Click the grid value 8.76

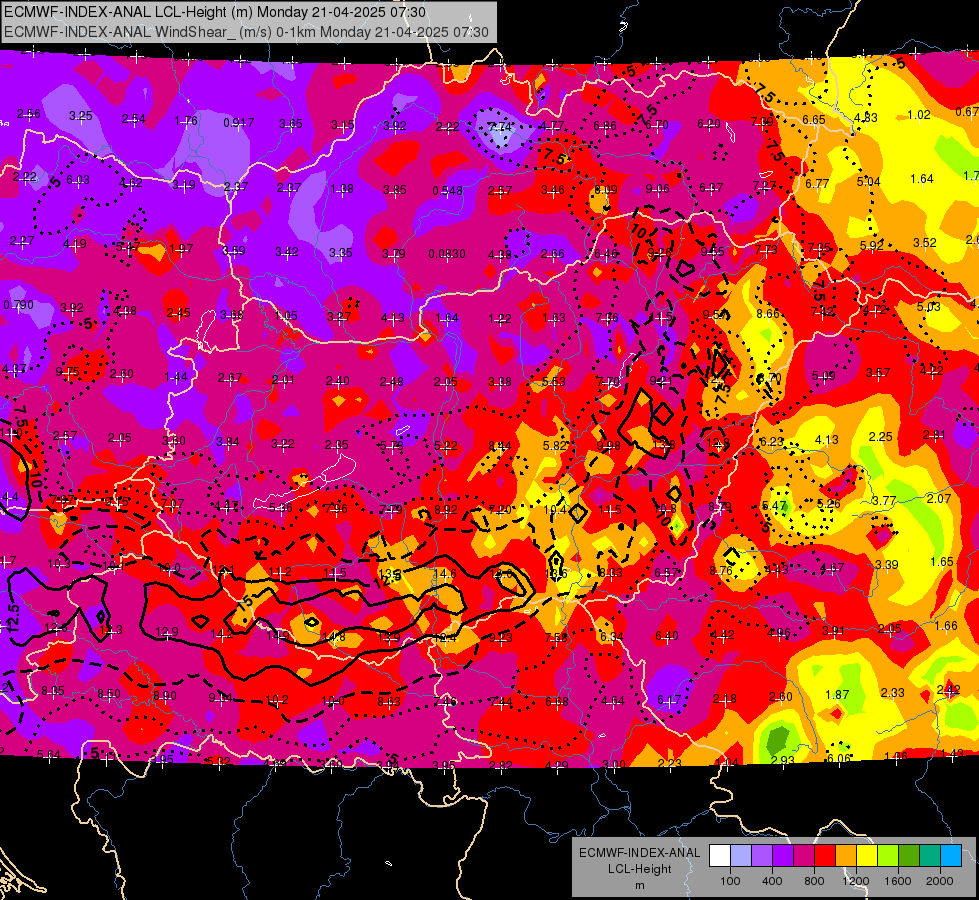click(x=721, y=570)
